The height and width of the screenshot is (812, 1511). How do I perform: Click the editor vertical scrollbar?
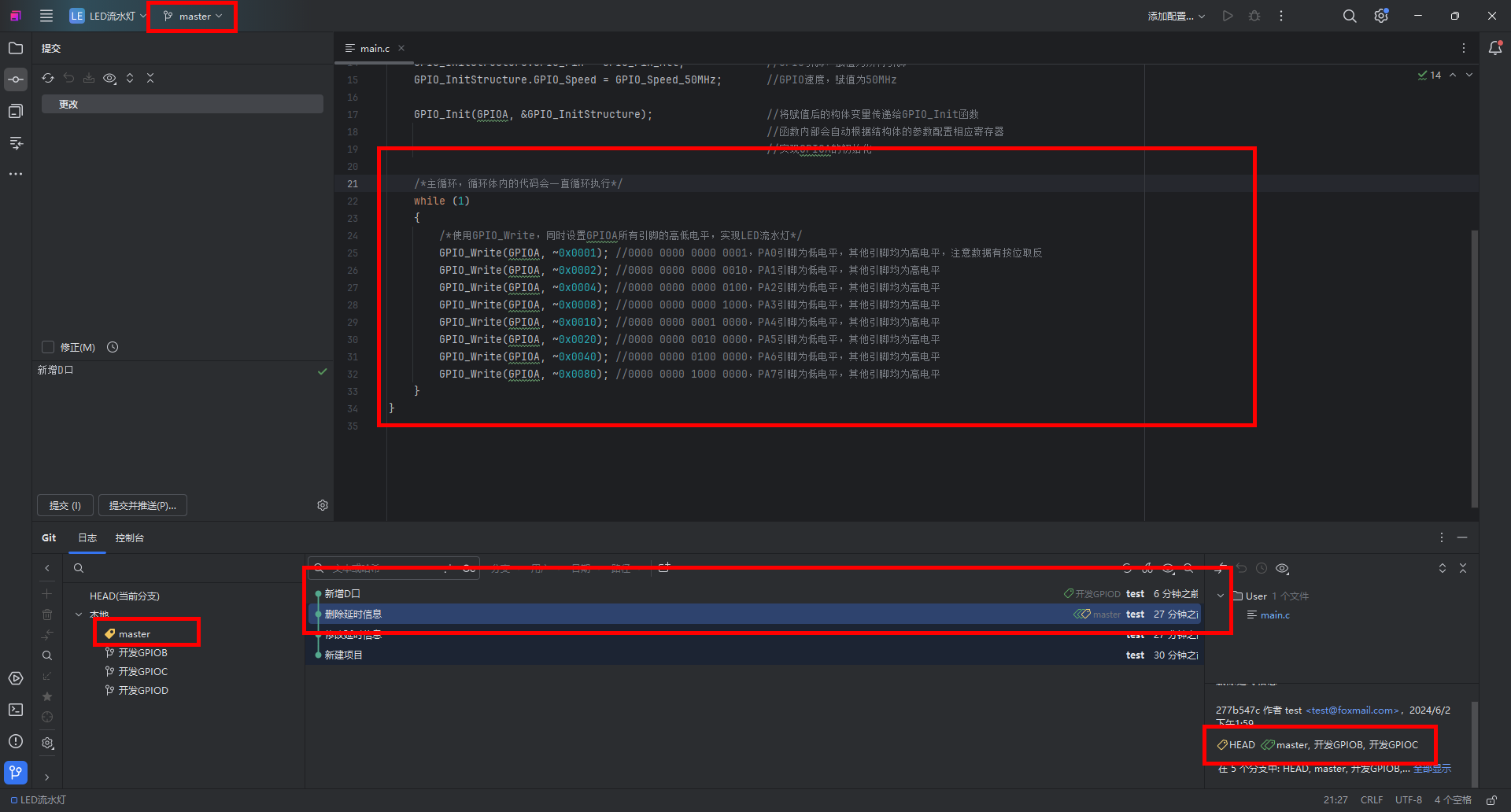point(1474,368)
